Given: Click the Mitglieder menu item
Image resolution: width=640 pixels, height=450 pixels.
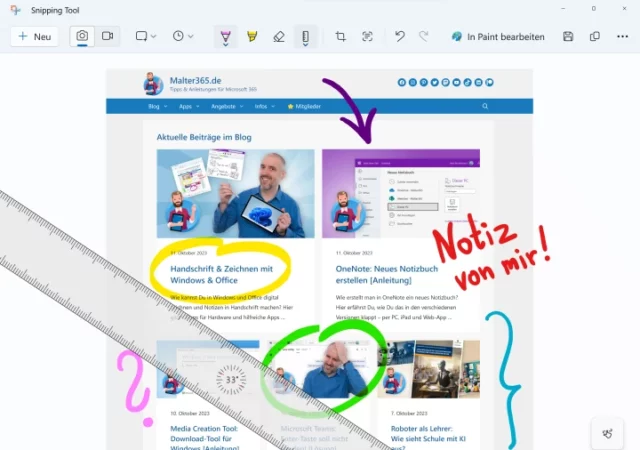Looking at the screenshot, I should pyautogui.click(x=304, y=107).
